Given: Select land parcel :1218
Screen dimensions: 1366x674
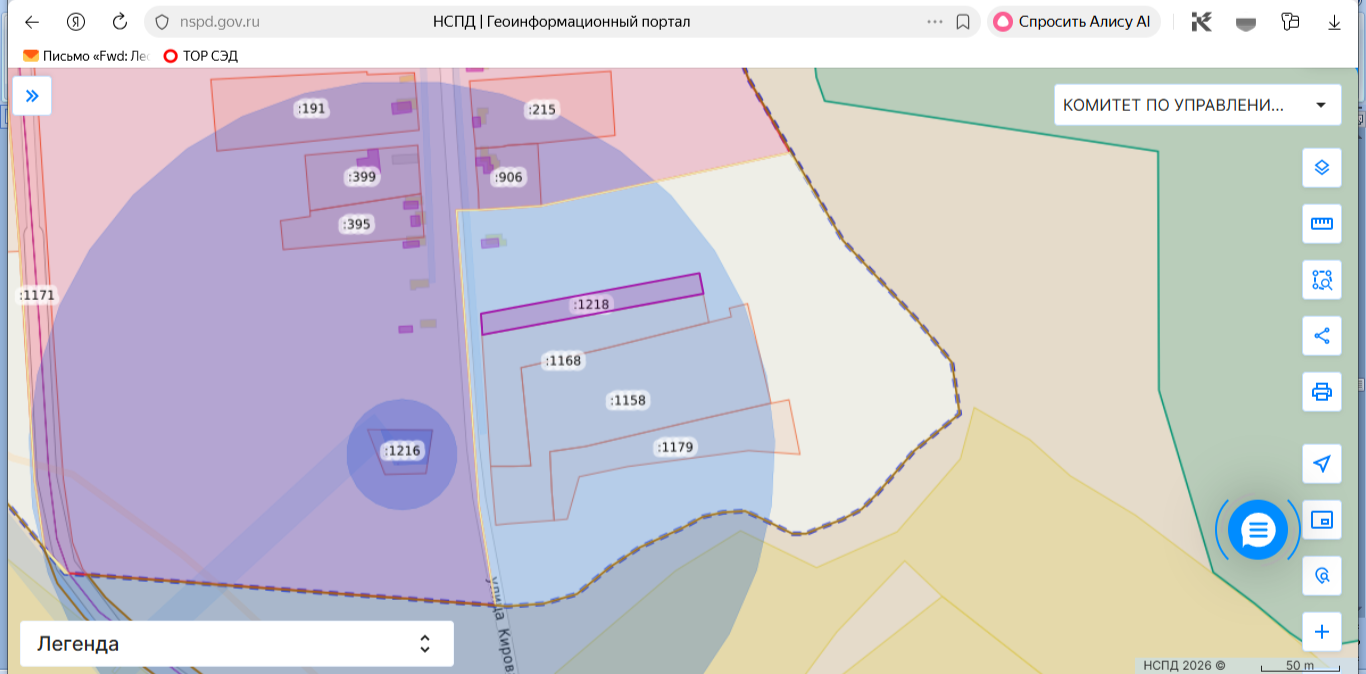Looking at the screenshot, I should pos(591,304).
